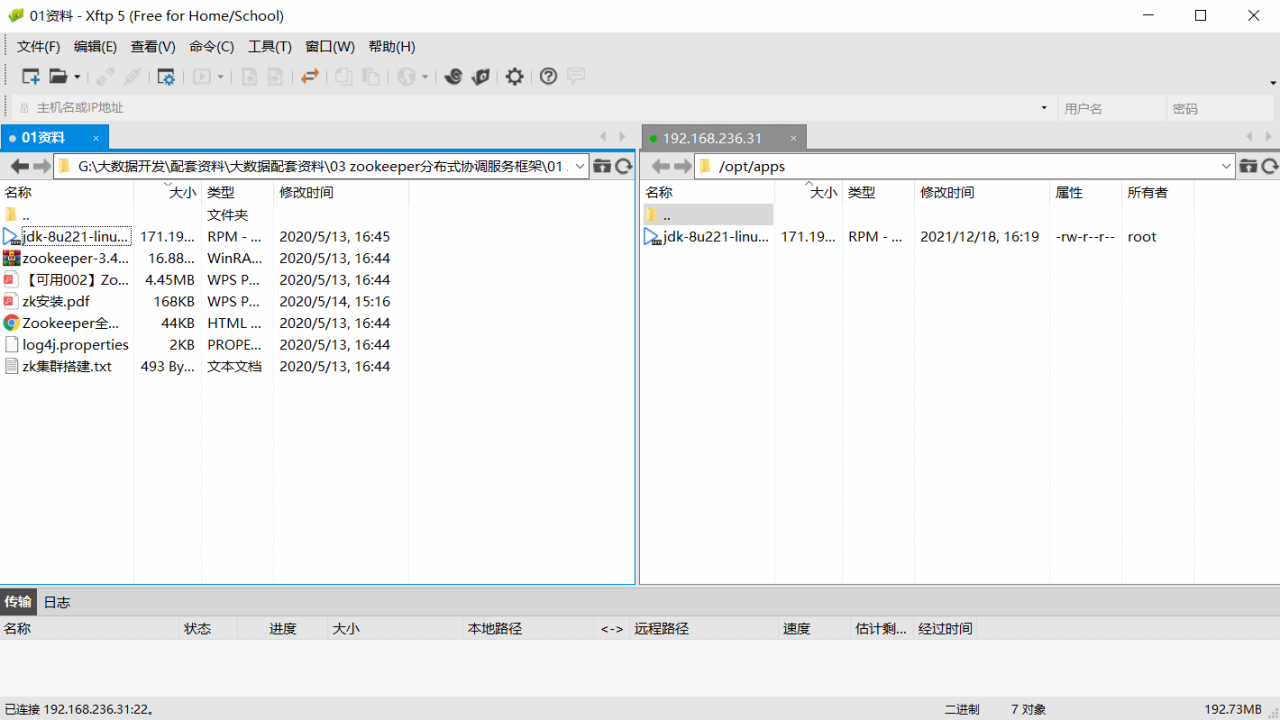Sort remote files by 所有者 column
This screenshot has width=1280, height=720.
(1157, 192)
